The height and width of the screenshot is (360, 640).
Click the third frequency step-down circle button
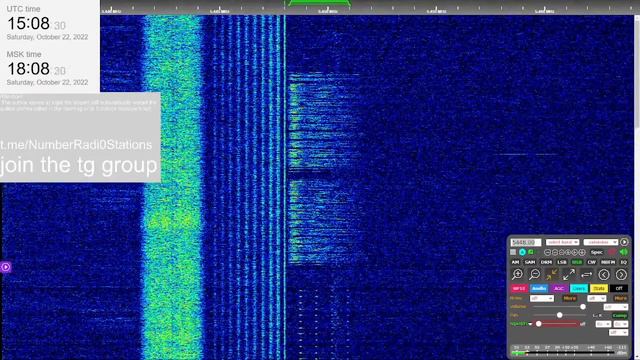pyautogui.click(x=561, y=252)
